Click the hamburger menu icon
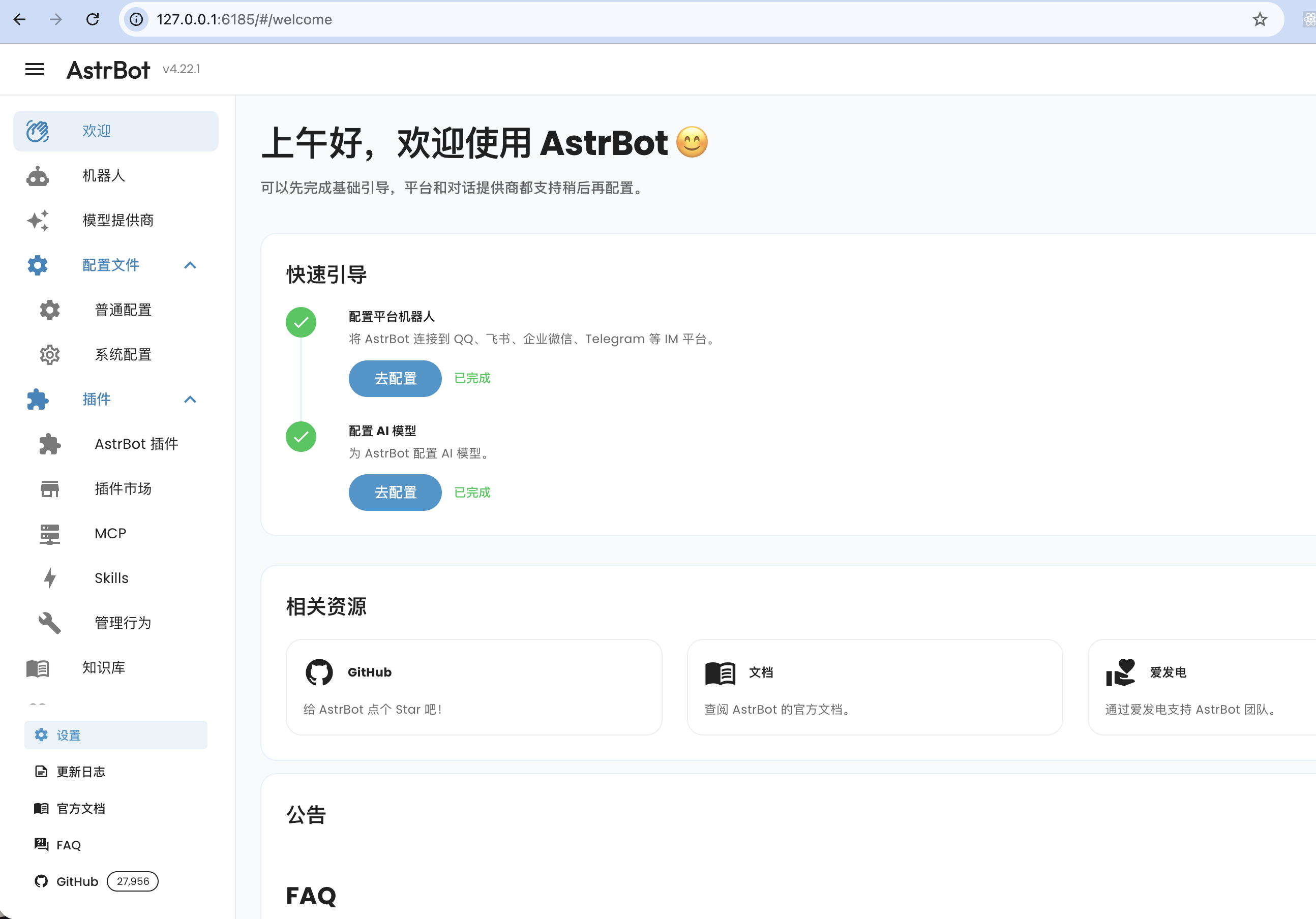 point(35,69)
